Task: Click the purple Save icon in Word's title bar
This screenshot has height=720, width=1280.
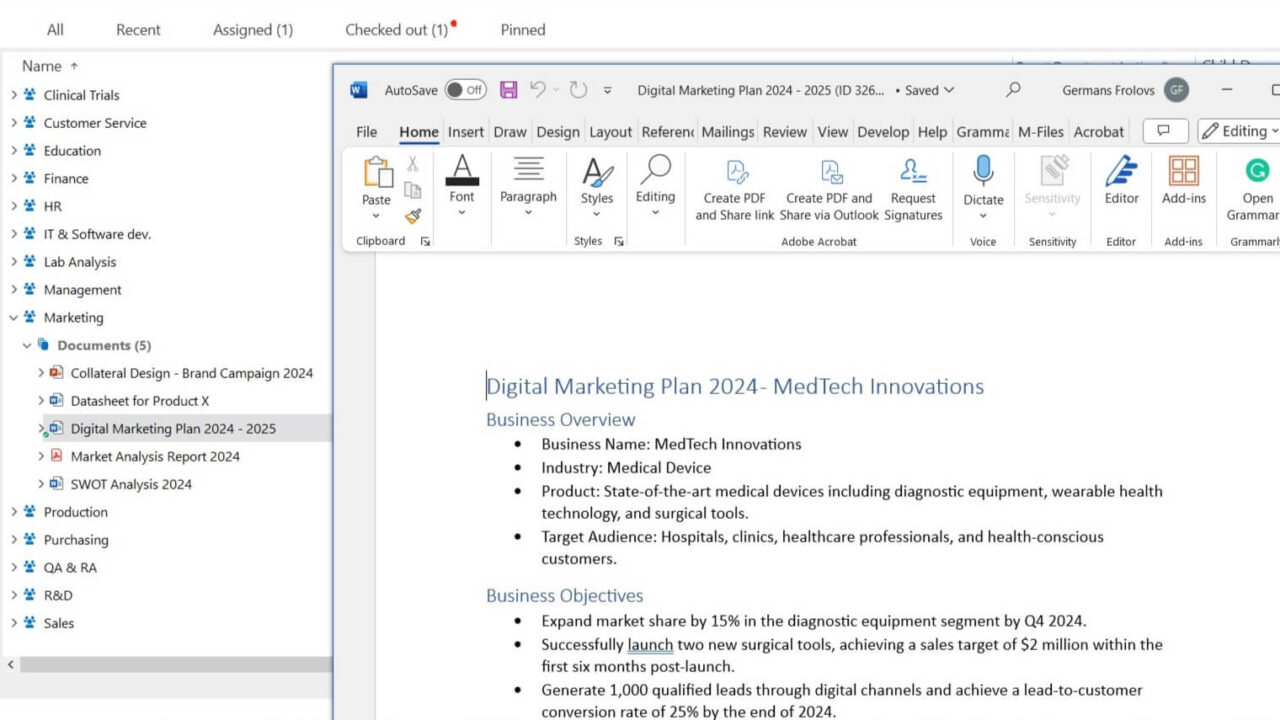Action: pos(509,90)
